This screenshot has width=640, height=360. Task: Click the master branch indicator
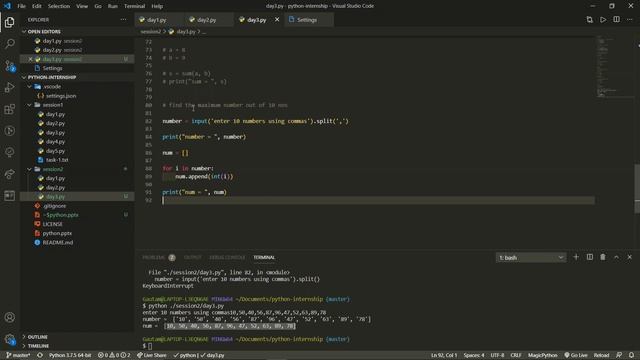pos(18,355)
